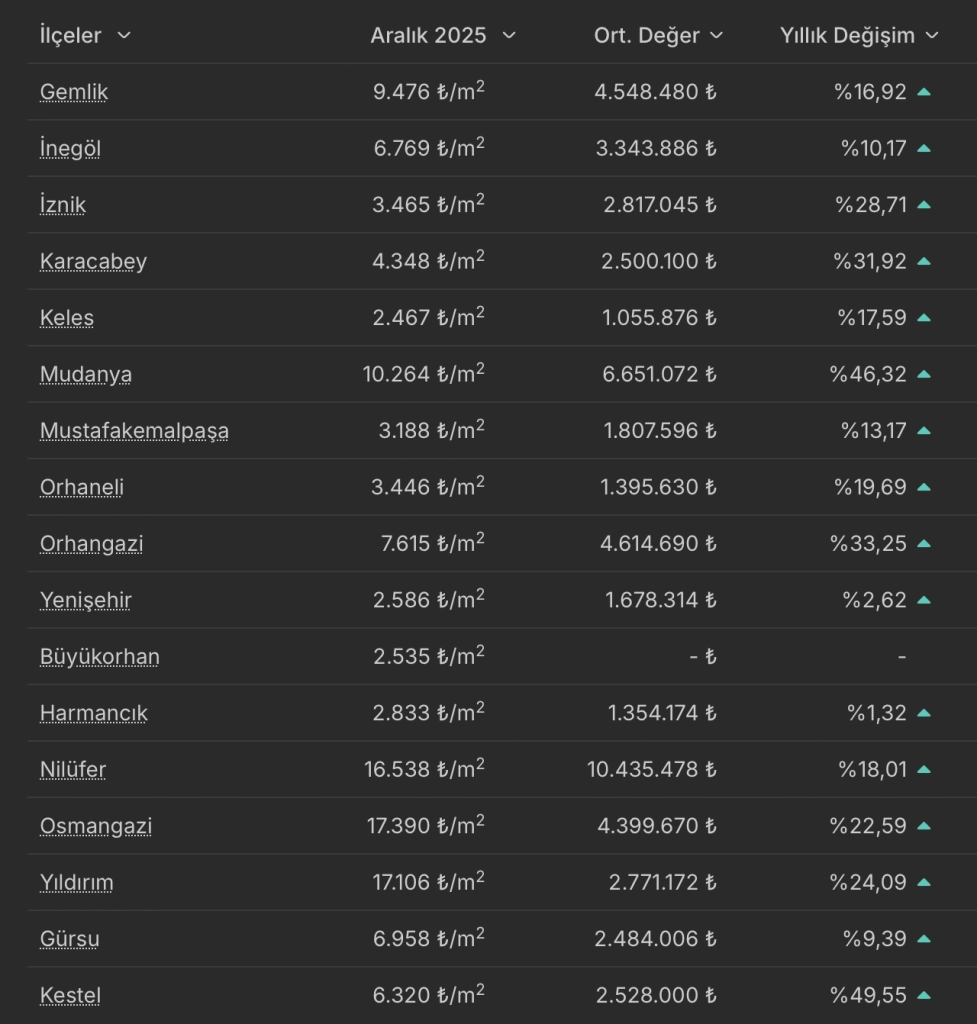This screenshot has height=1024, width=977.
Task: Click the up arrow beside %2,62
Action: [924, 601]
